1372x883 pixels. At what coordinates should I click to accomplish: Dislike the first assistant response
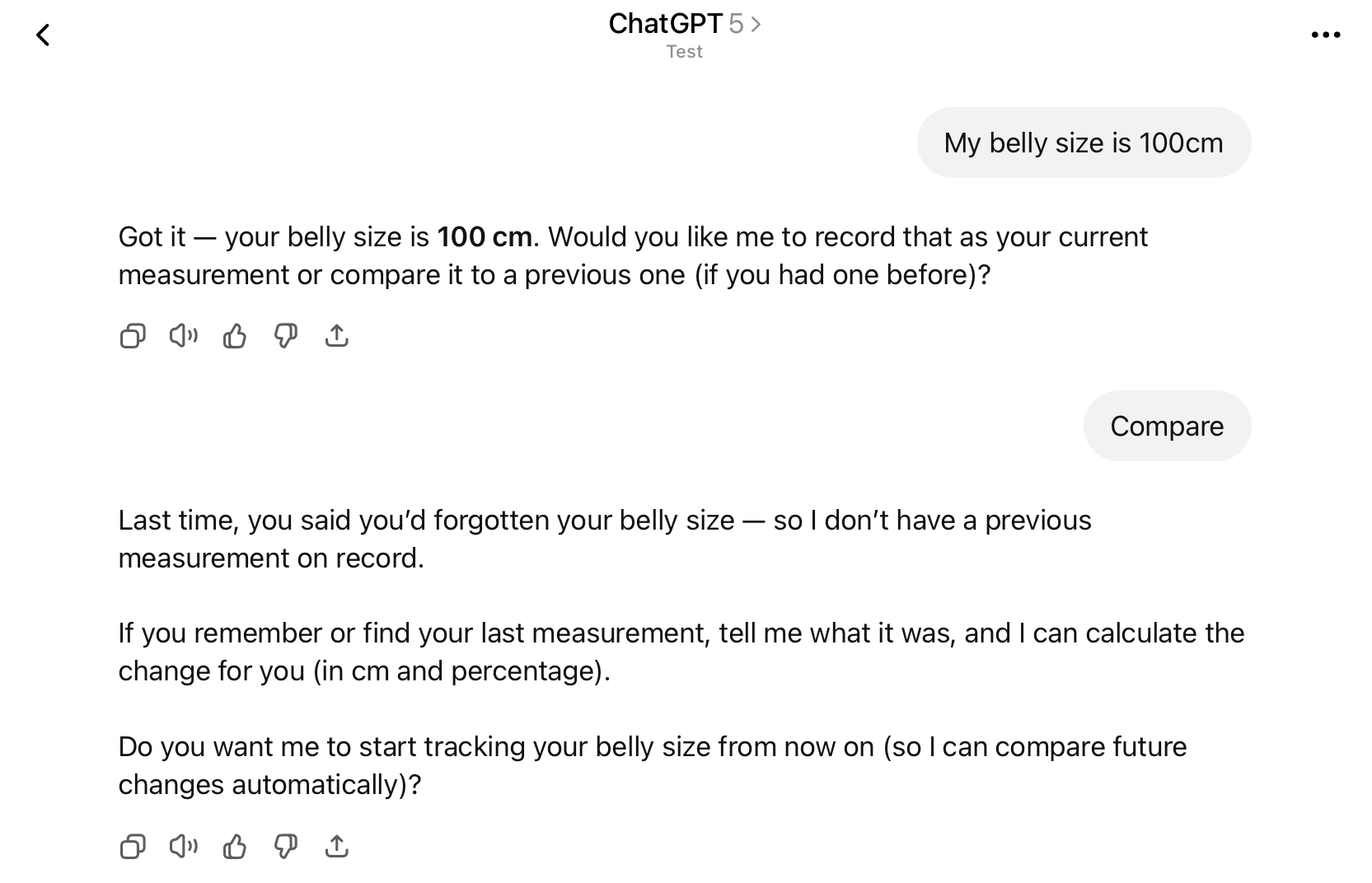tap(286, 335)
